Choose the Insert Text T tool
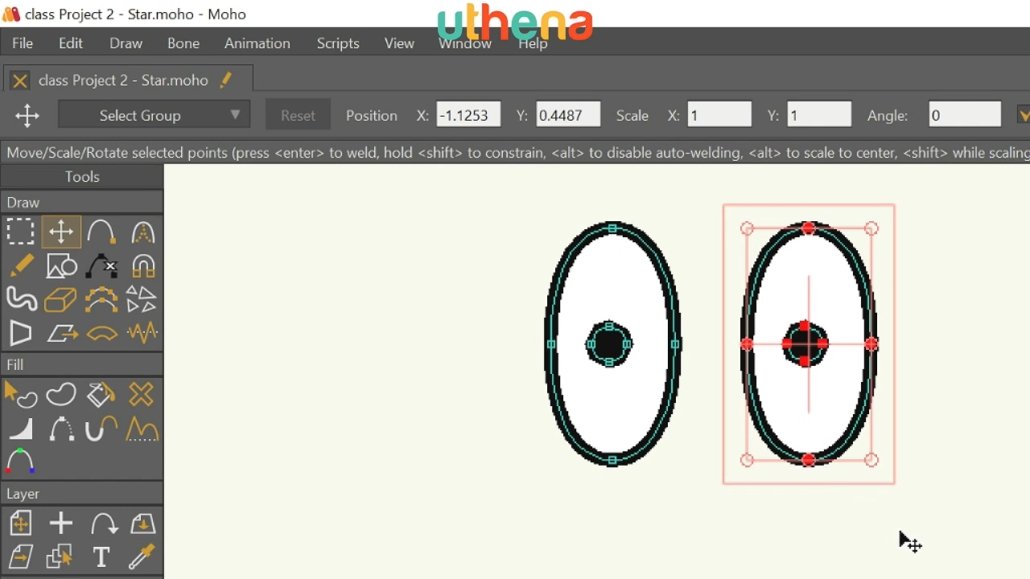Screen dimensions: 1030x579 click(x=101, y=557)
